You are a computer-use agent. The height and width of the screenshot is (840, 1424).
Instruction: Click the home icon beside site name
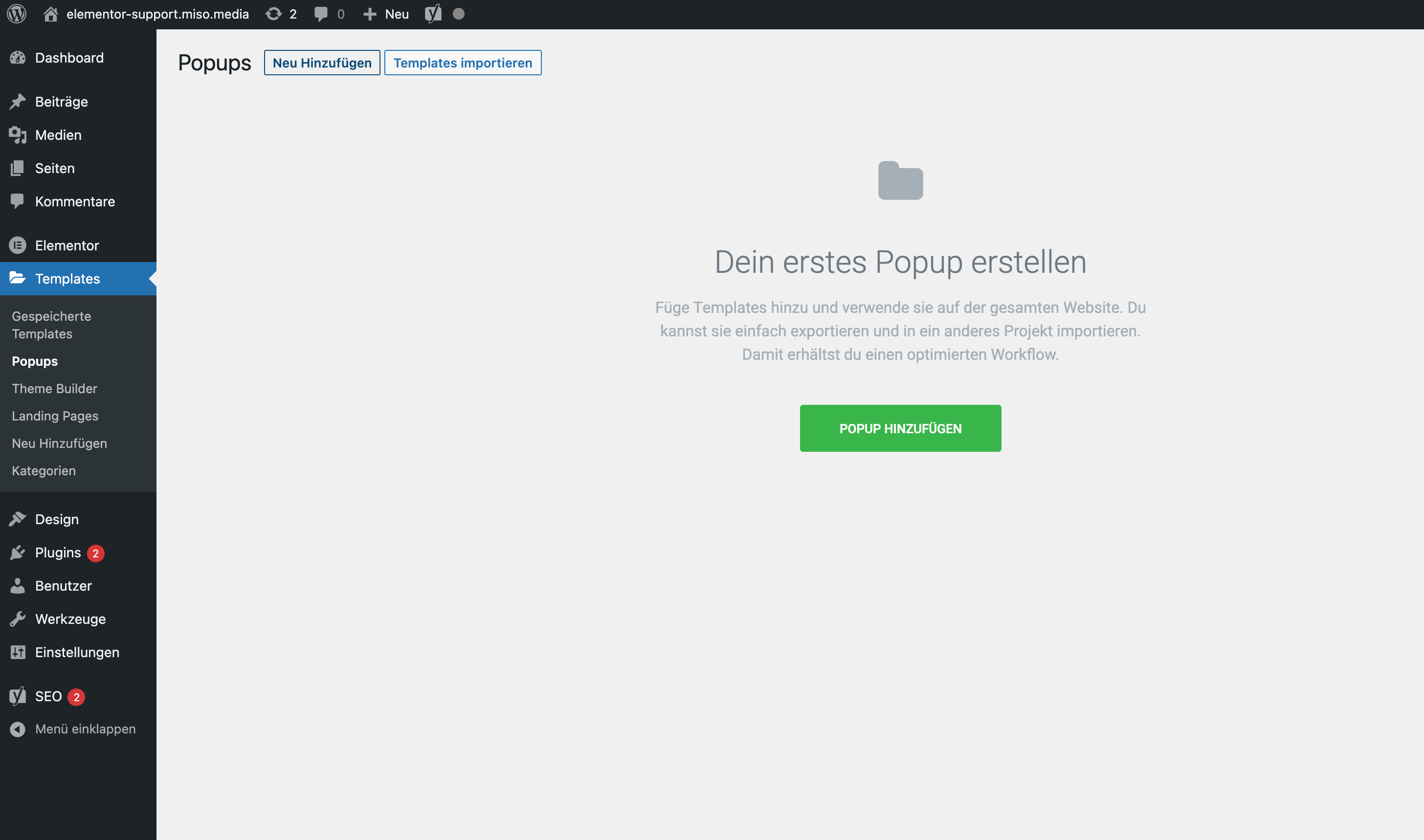(x=51, y=14)
